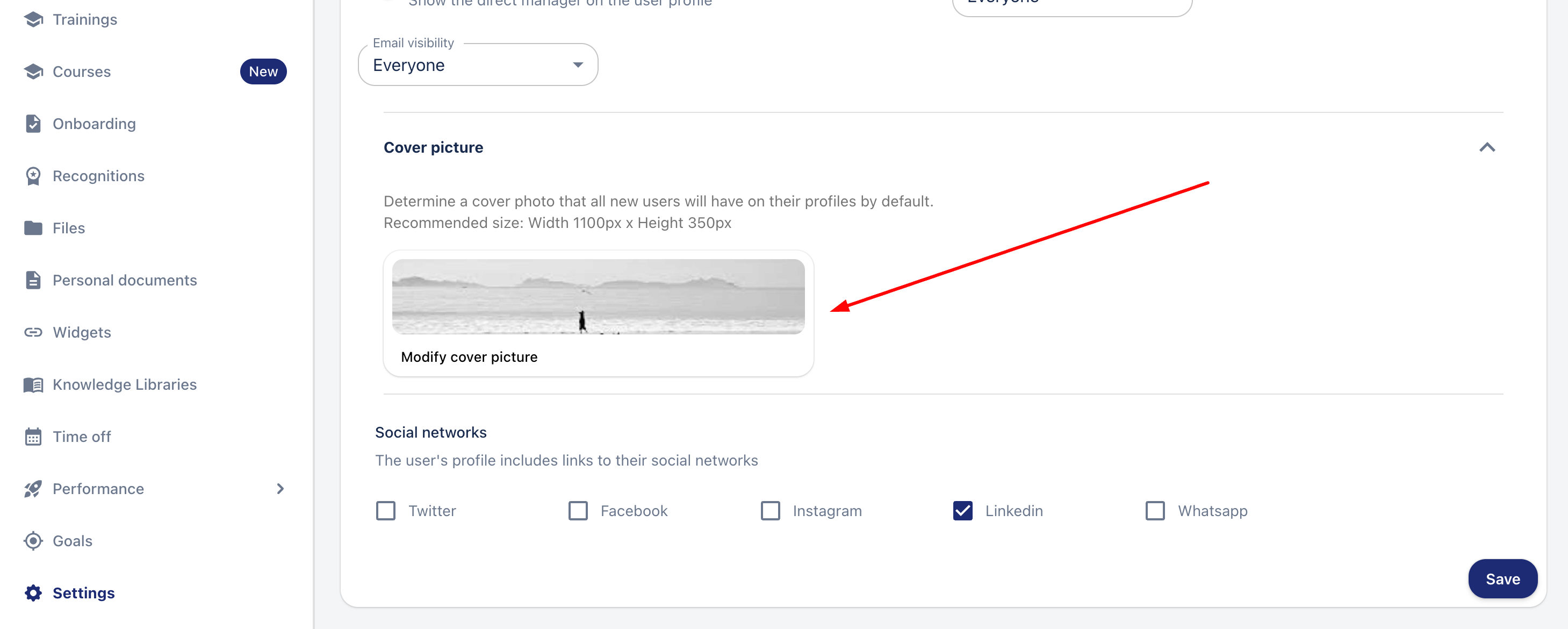The width and height of the screenshot is (1568, 629).
Task: Click the Files folder icon
Action: 33,228
